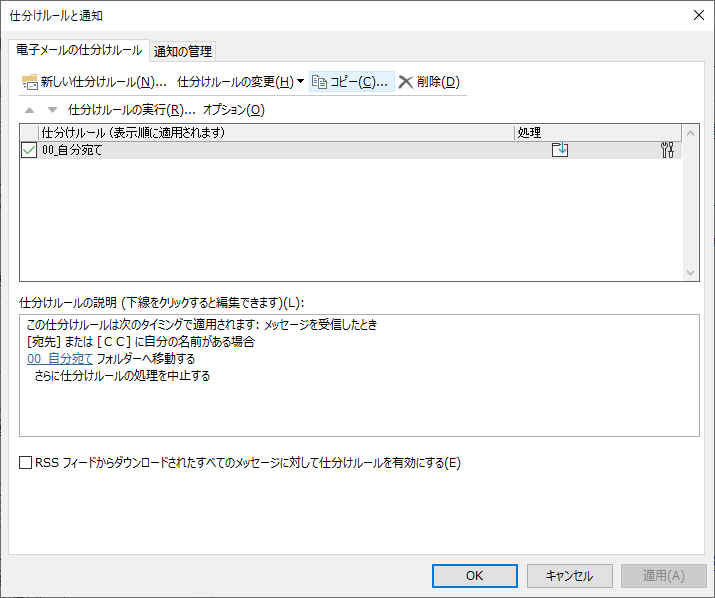Image resolution: width=715 pixels, height=598 pixels.
Task: Open the オプション (Options) dialog
Action: coord(234,110)
